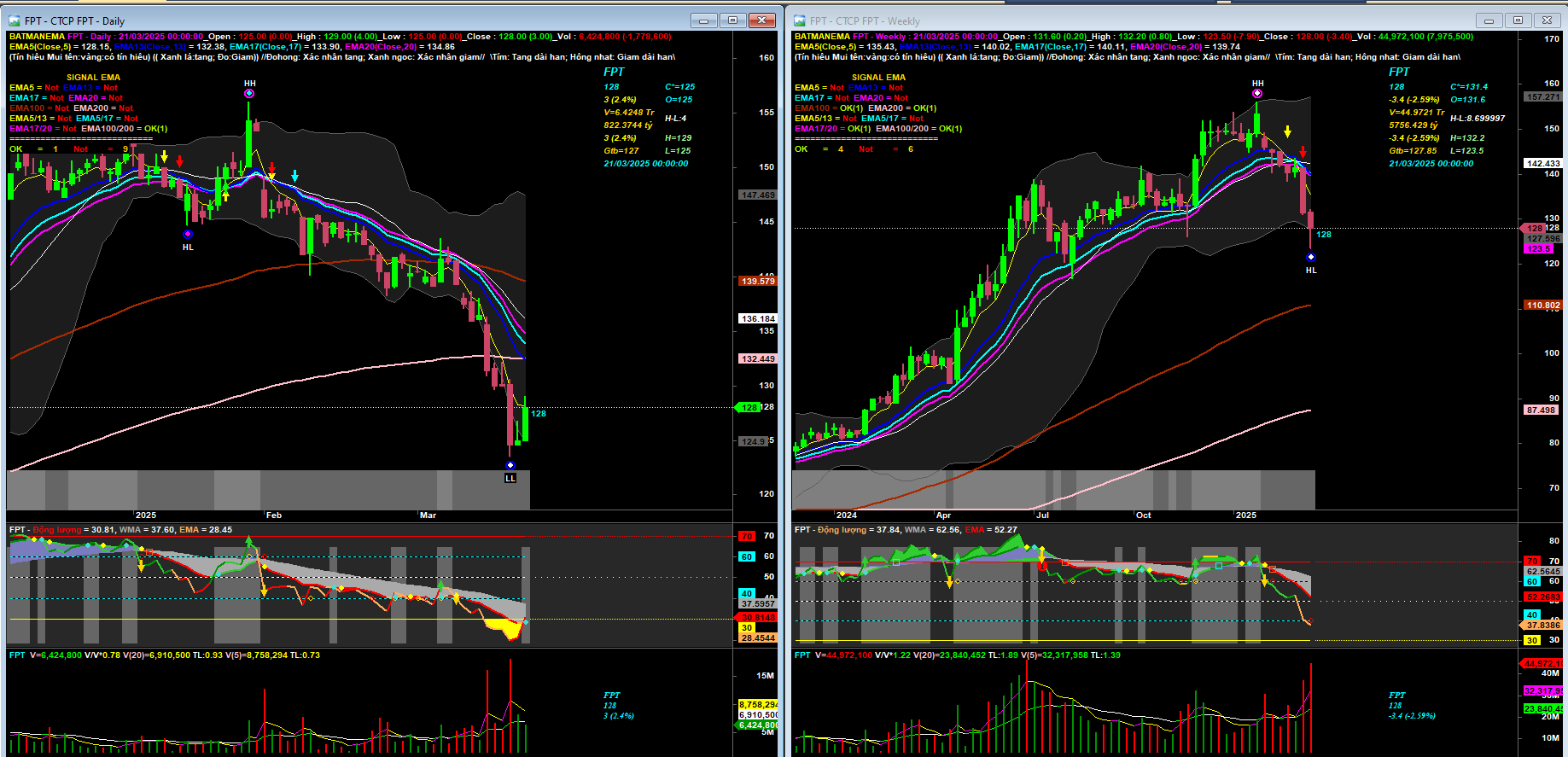Click the yellow 30 level tag in Weekly momentum pane
This screenshot has height=757, width=1568.
tap(1532, 640)
